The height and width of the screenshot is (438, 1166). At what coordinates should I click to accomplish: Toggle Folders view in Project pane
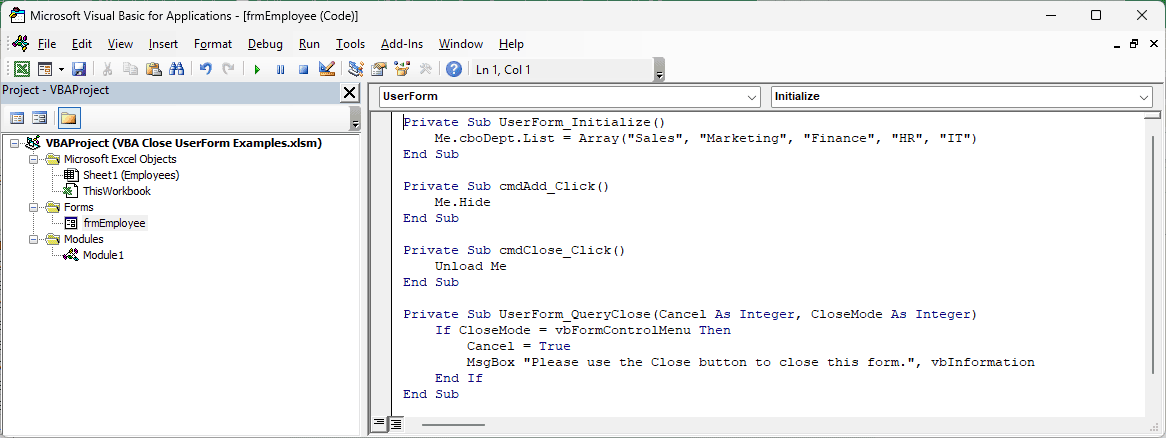click(x=69, y=117)
